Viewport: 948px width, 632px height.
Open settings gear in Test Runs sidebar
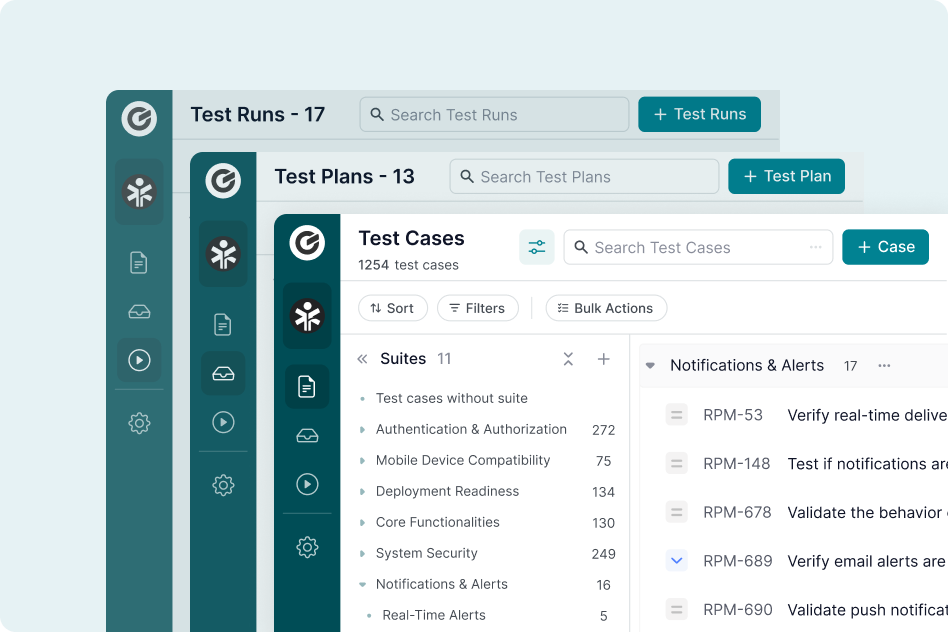coord(139,423)
